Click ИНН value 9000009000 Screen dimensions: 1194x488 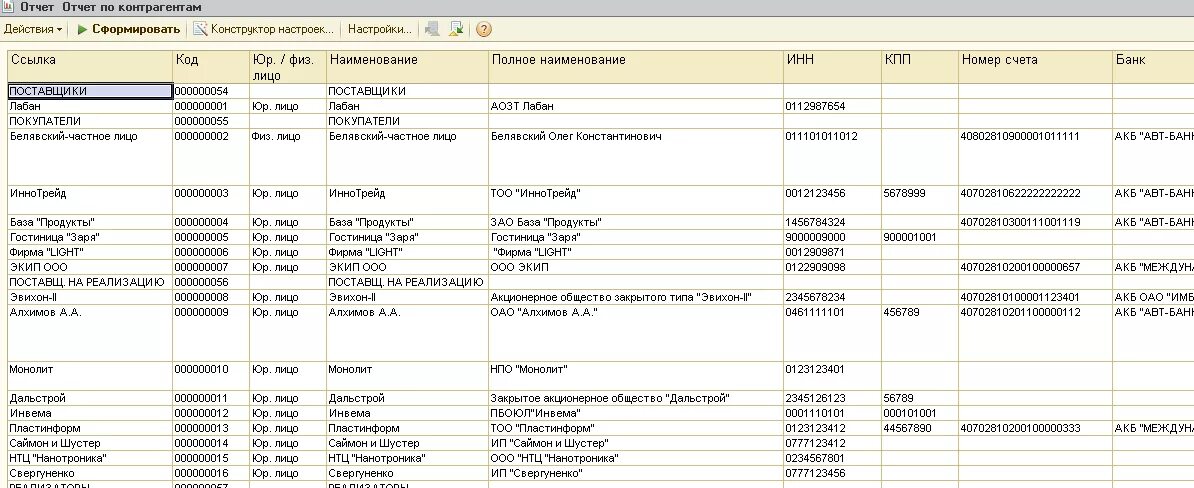pyautogui.click(x=832, y=238)
